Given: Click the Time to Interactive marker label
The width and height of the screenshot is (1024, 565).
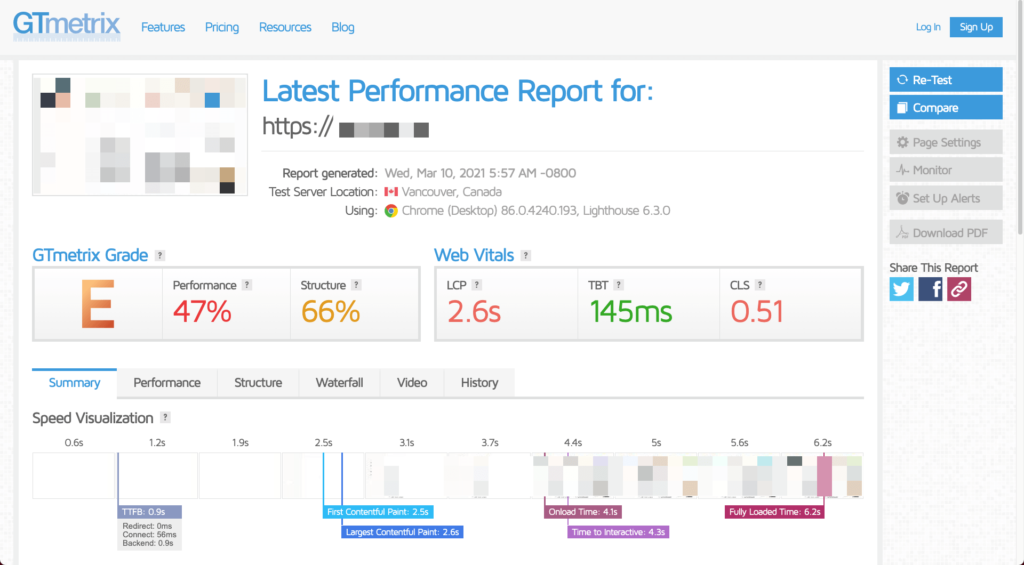Looking at the screenshot, I should pyautogui.click(x=618, y=532).
